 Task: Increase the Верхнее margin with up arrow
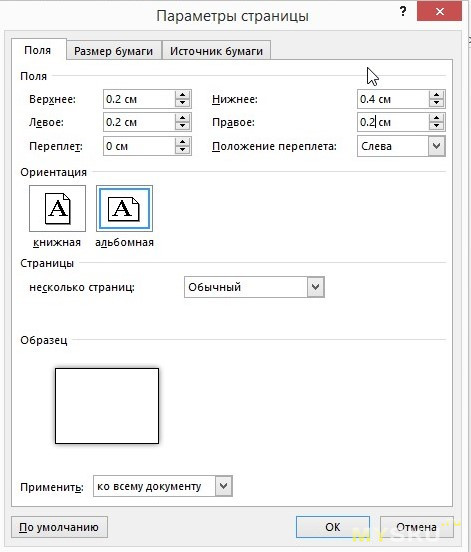(182, 95)
